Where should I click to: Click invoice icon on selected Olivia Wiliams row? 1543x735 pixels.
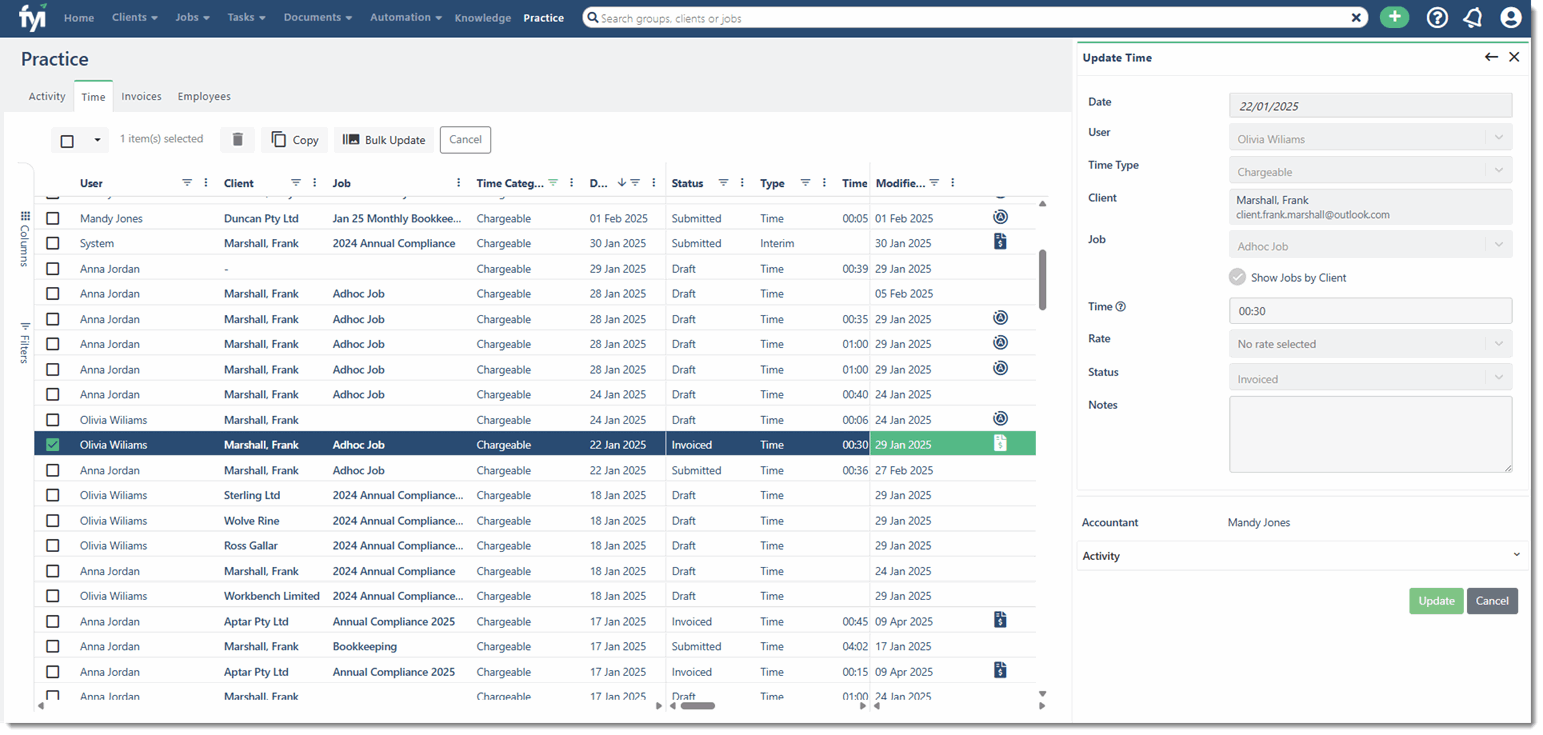(1000, 443)
